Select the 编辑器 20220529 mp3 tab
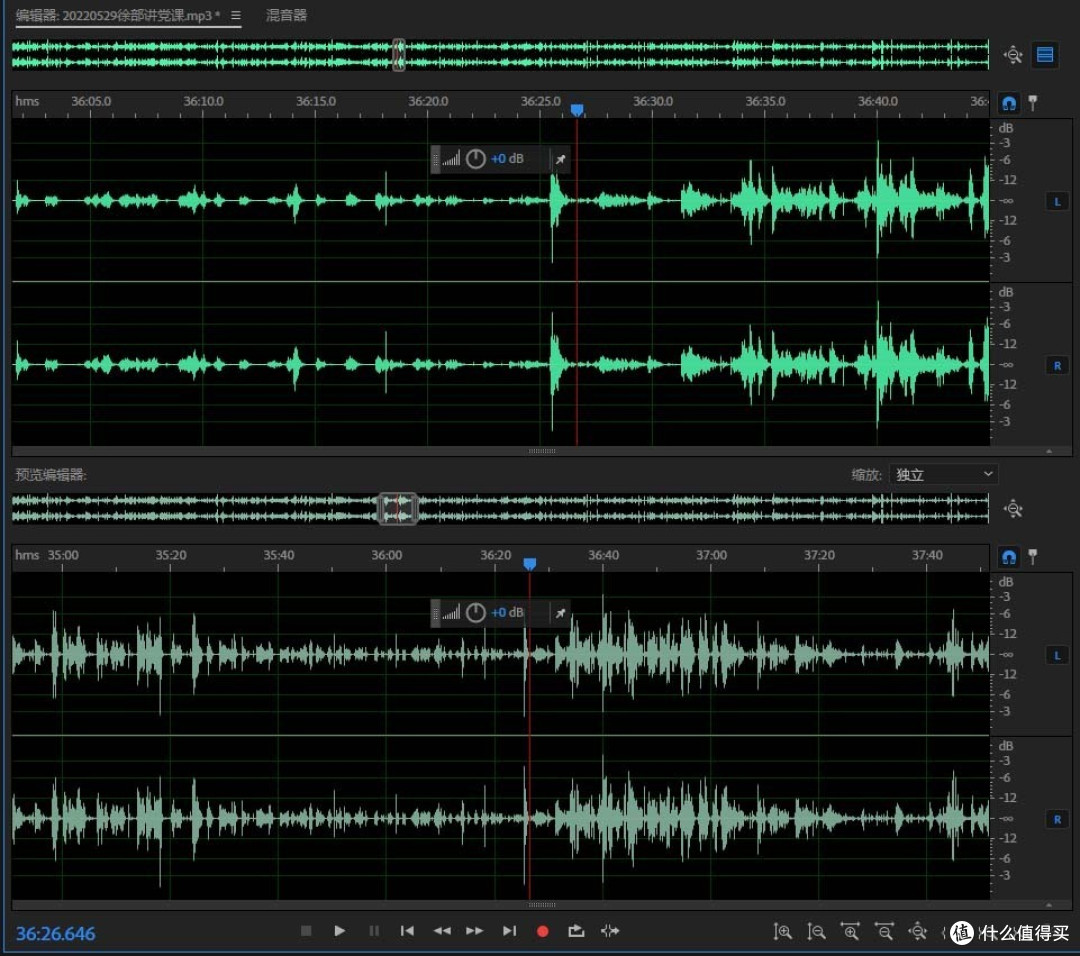 [x=118, y=15]
